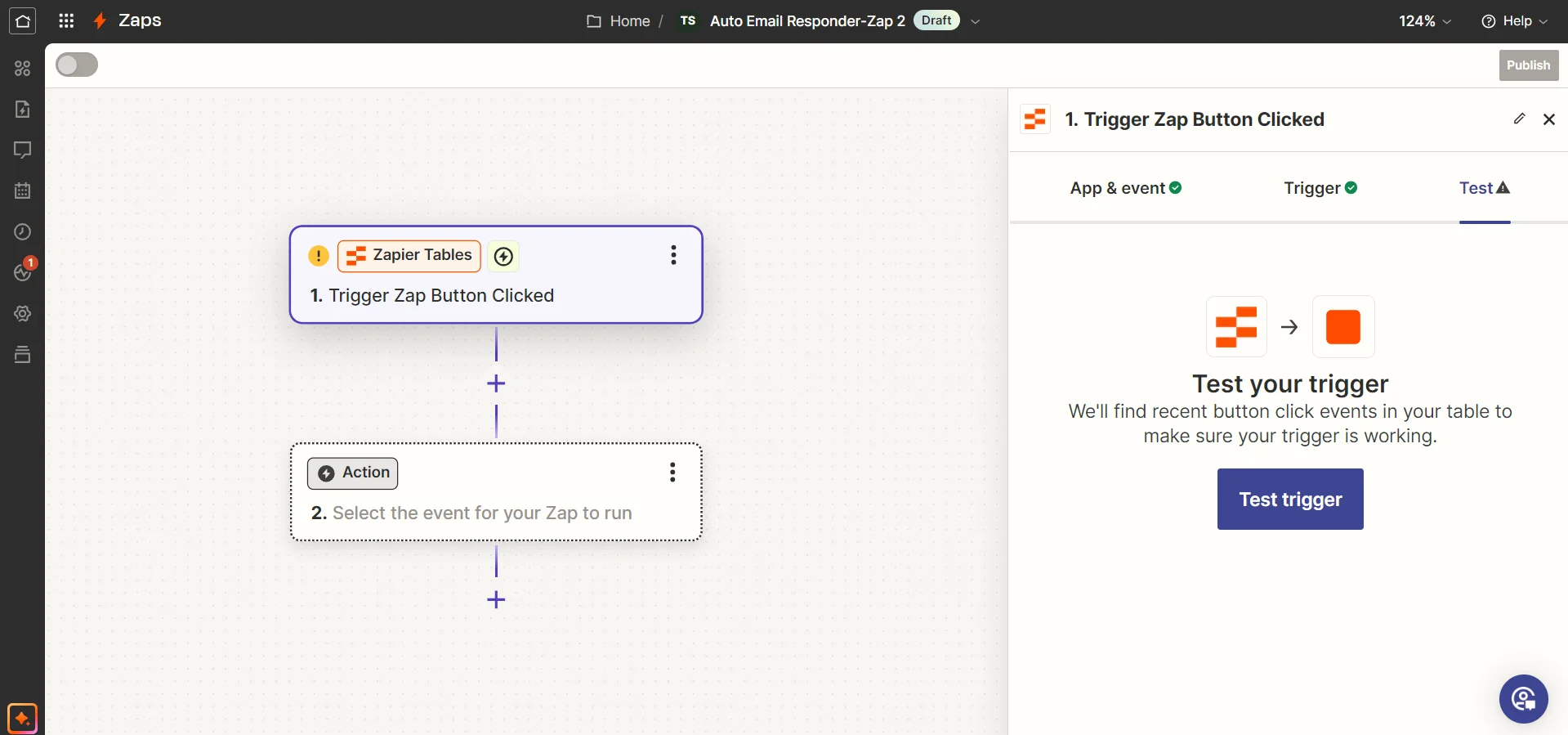1568x735 pixels.
Task: Switch to the Trigger tab
Action: coord(1320,188)
